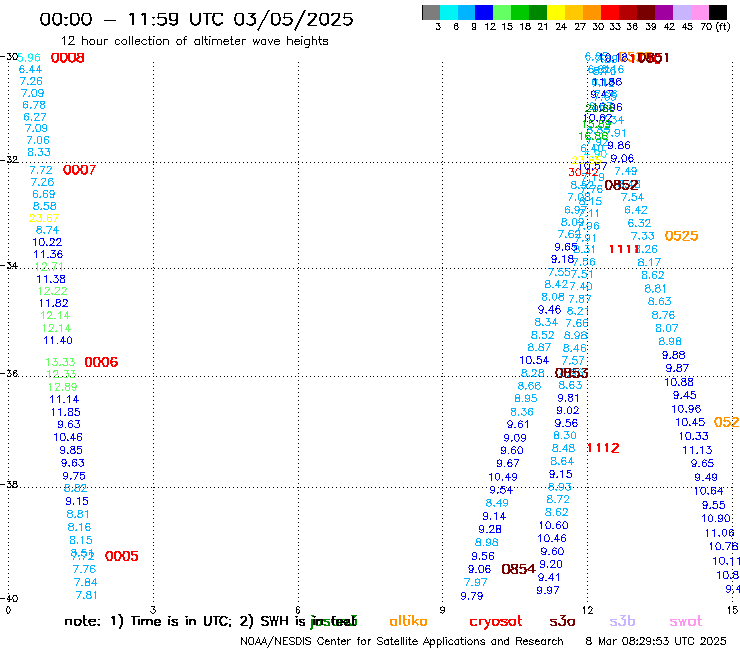Screen dimensions: 740x650
Task: Click the 0008 time label
Action: [67, 58]
